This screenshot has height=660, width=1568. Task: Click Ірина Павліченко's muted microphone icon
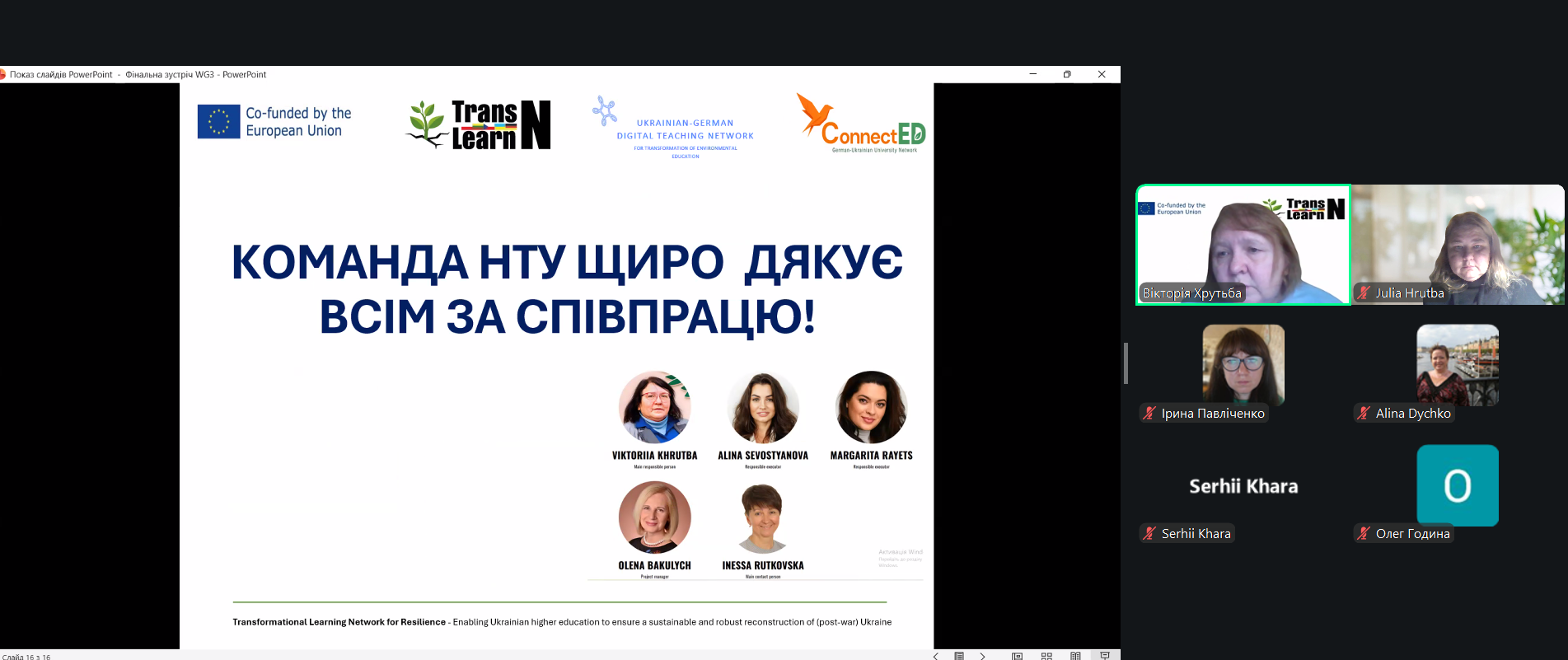click(x=1149, y=413)
